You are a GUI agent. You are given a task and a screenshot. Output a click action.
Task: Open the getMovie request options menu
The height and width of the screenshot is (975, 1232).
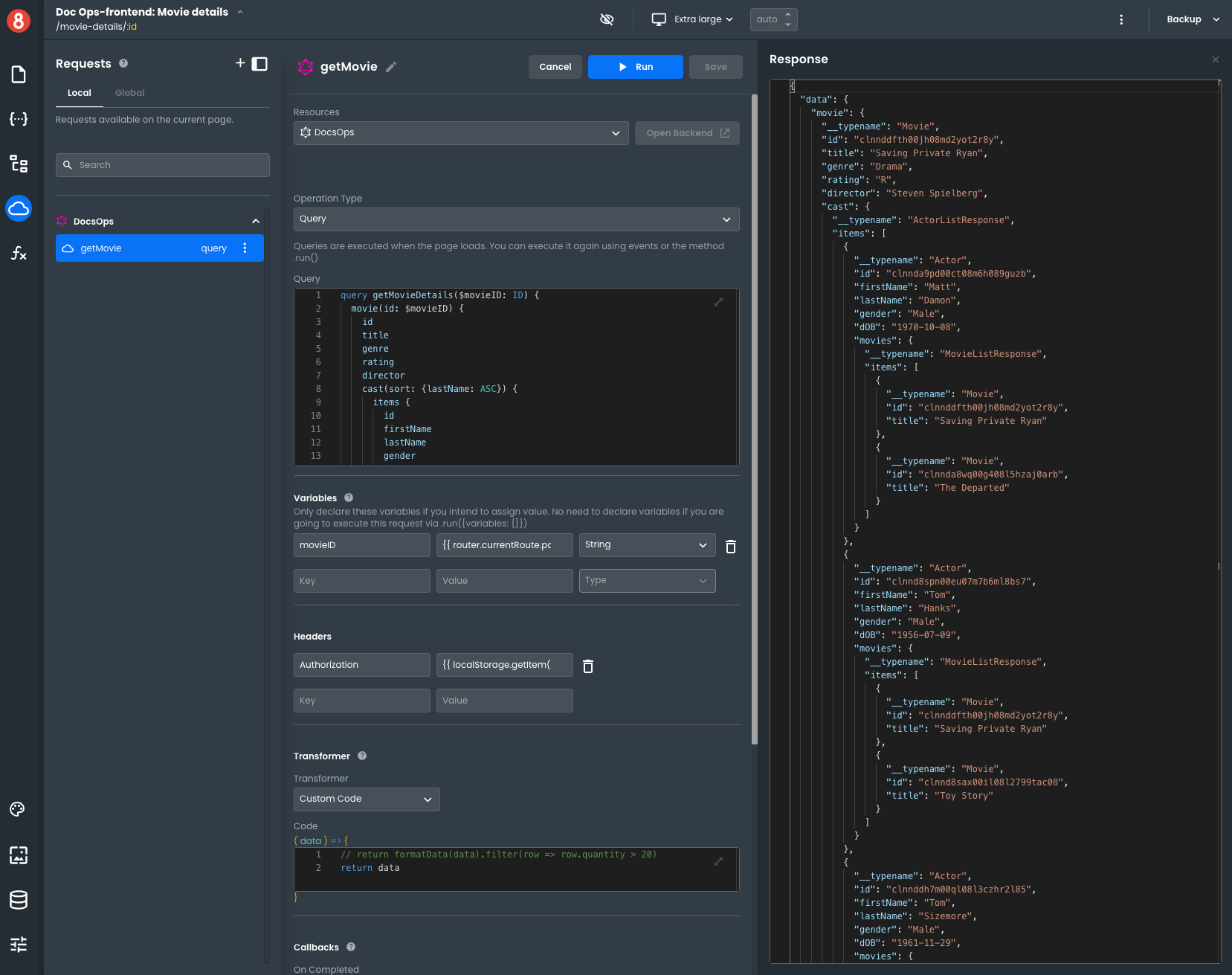coord(245,248)
